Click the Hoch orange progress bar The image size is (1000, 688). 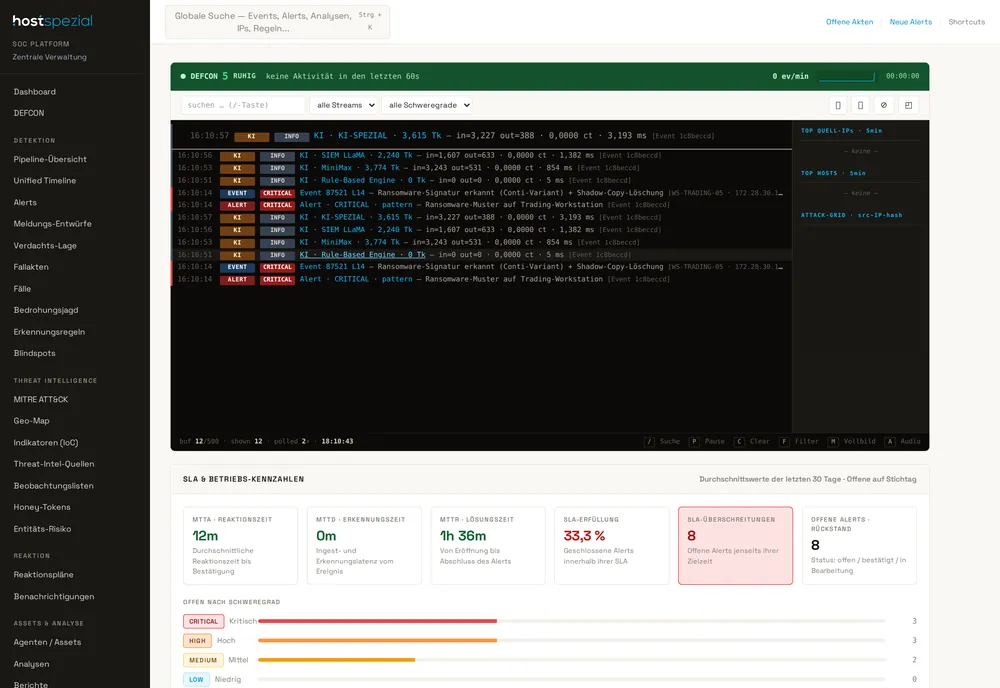coord(377,640)
